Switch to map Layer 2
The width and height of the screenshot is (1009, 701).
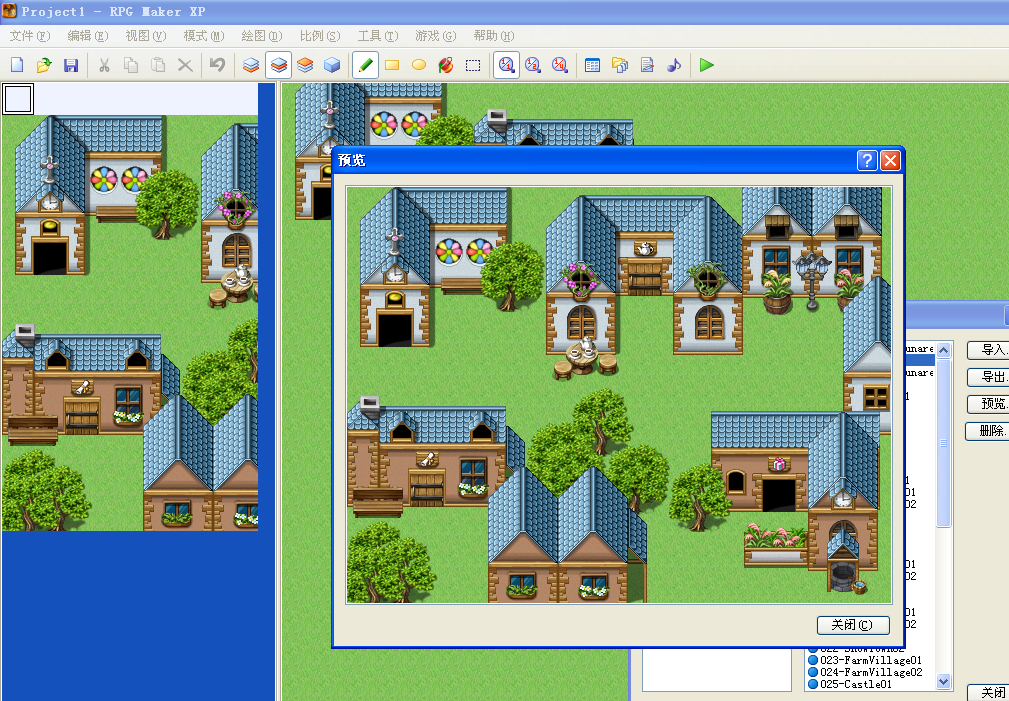pos(278,65)
